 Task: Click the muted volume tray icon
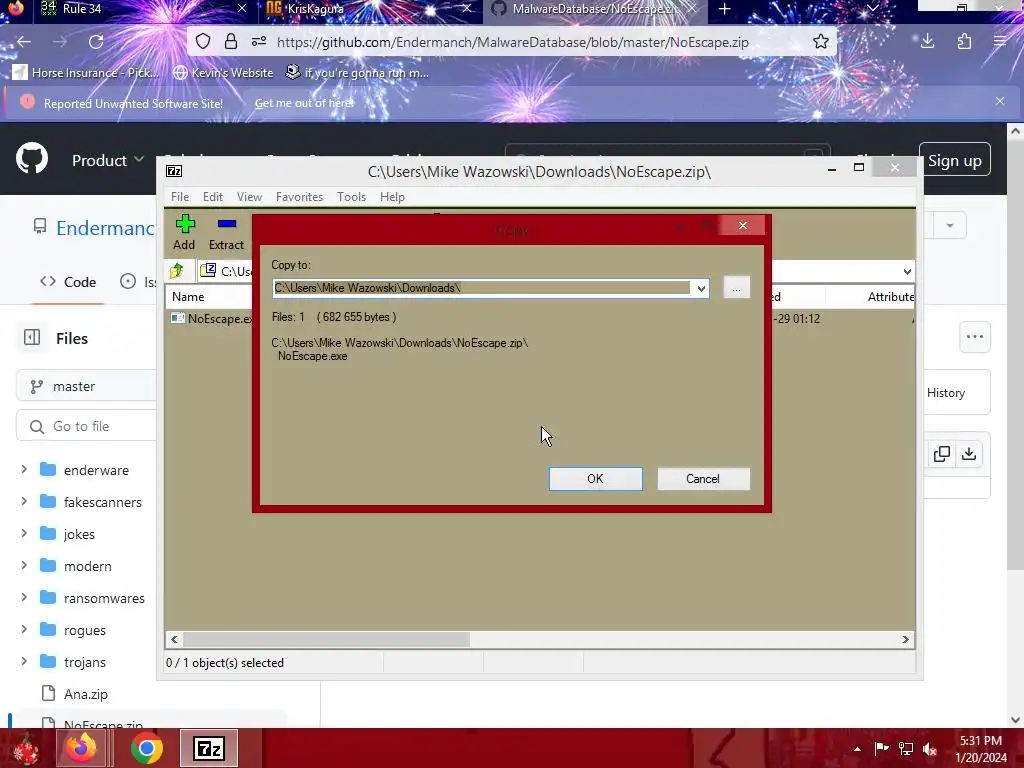click(930, 749)
